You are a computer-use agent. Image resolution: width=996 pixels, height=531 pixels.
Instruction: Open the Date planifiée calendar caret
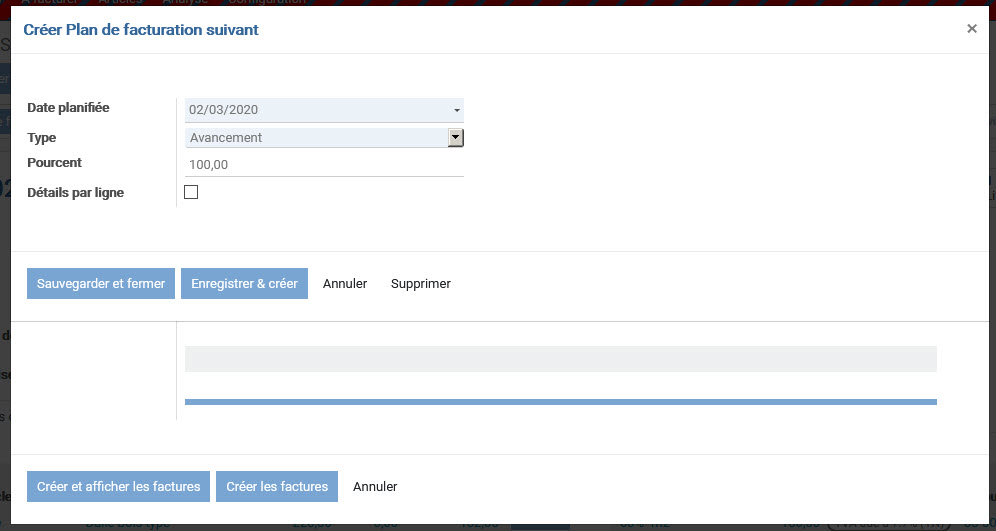pos(457,110)
